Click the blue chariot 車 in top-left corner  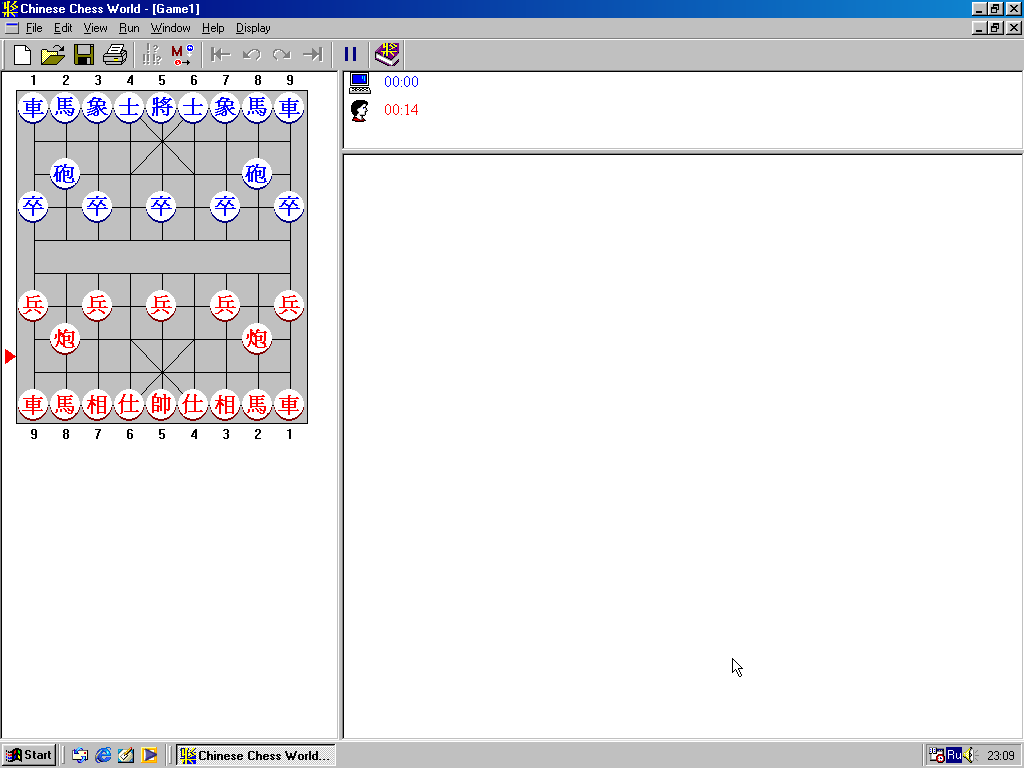(33, 107)
